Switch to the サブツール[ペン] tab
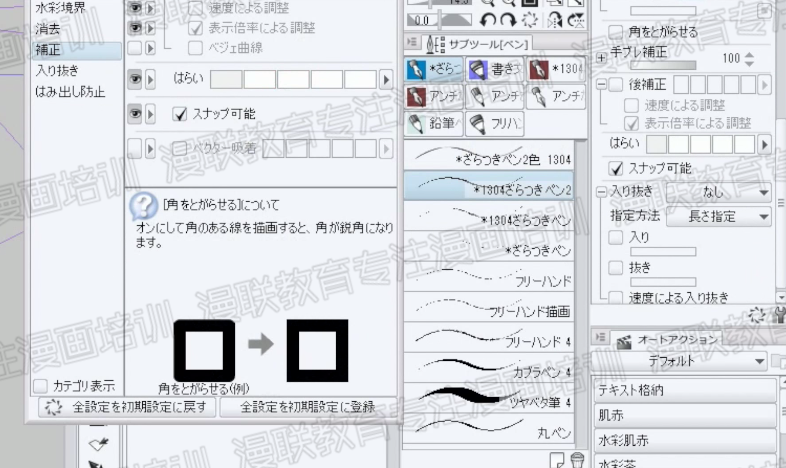786x468 pixels. point(477,44)
